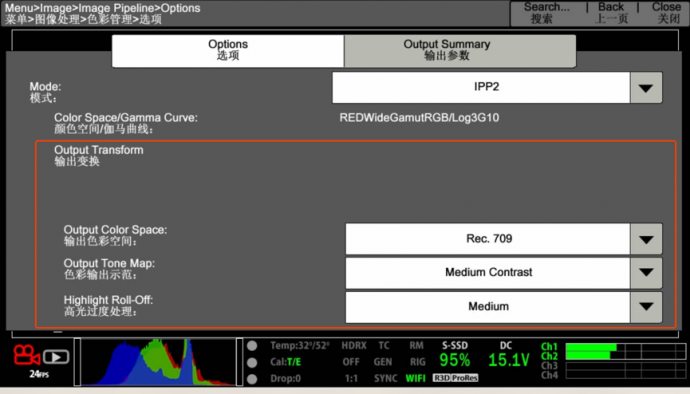This screenshot has height=394, width=690.
Task: Click the Search... button
Action: coord(547,13)
